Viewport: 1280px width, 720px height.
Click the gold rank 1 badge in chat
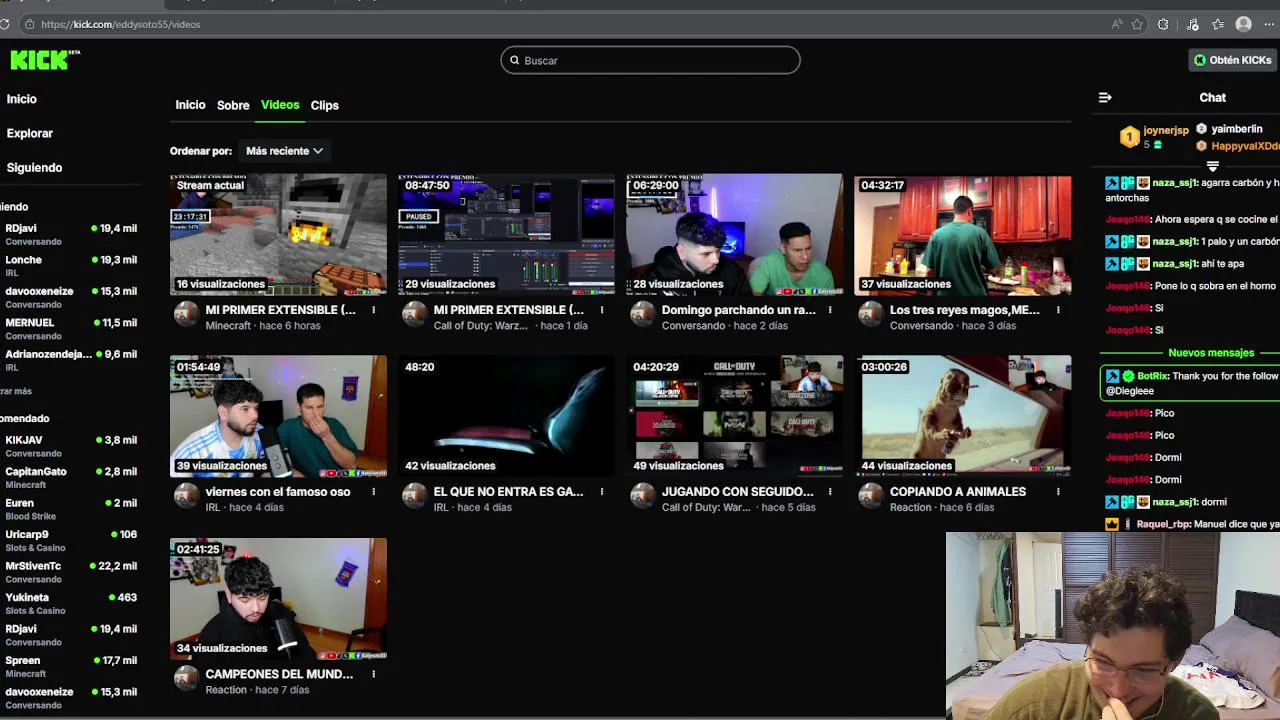point(1129,138)
